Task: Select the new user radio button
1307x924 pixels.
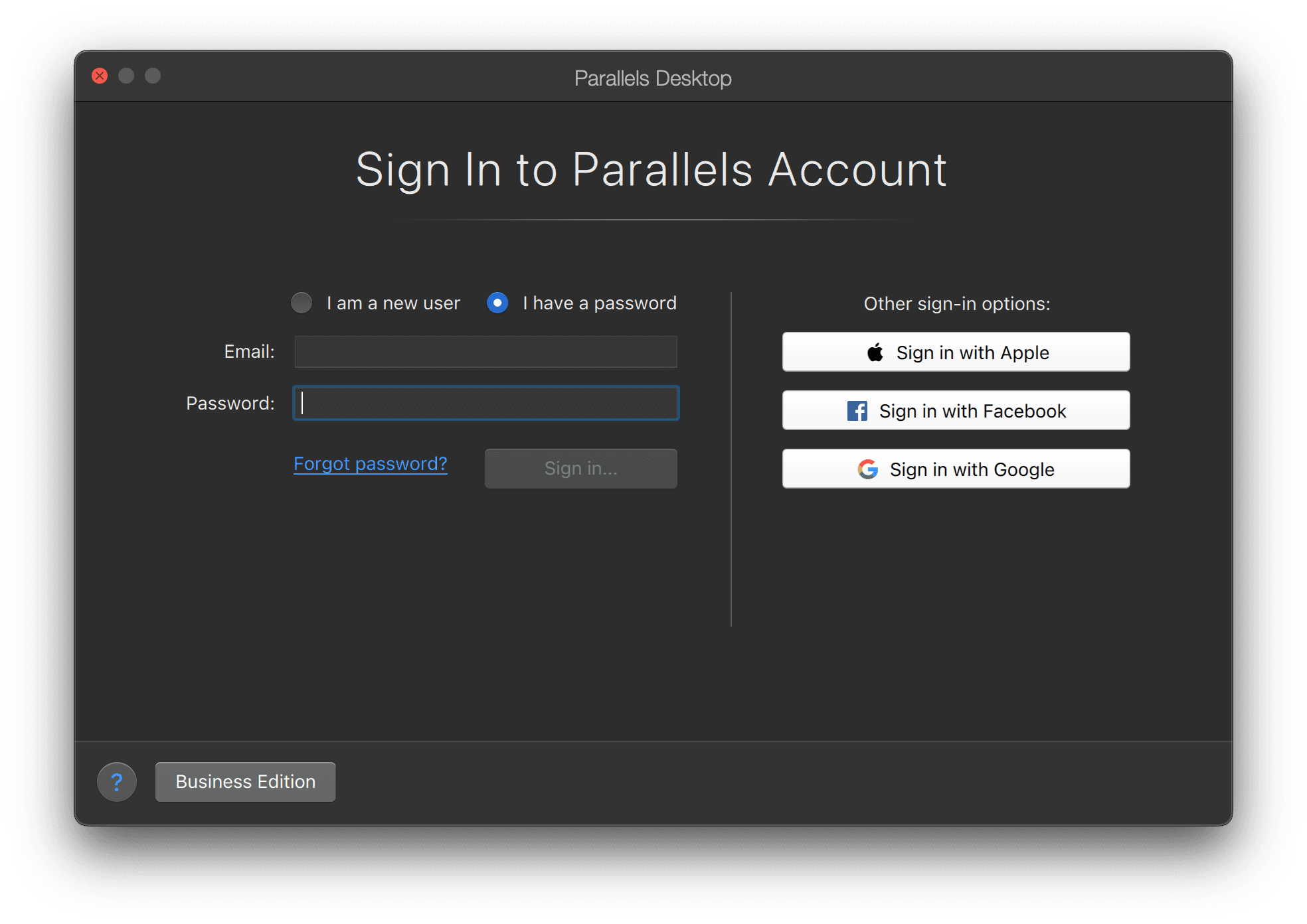Action: click(x=302, y=303)
